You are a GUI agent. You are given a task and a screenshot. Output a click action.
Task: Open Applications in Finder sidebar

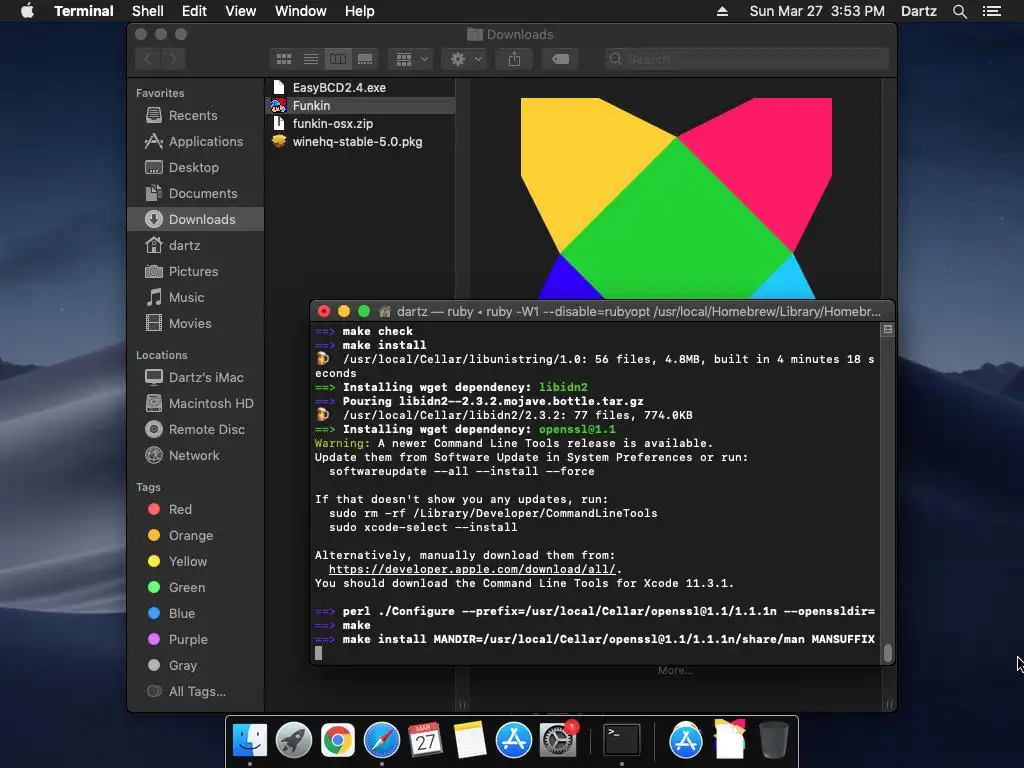[195, 141]
